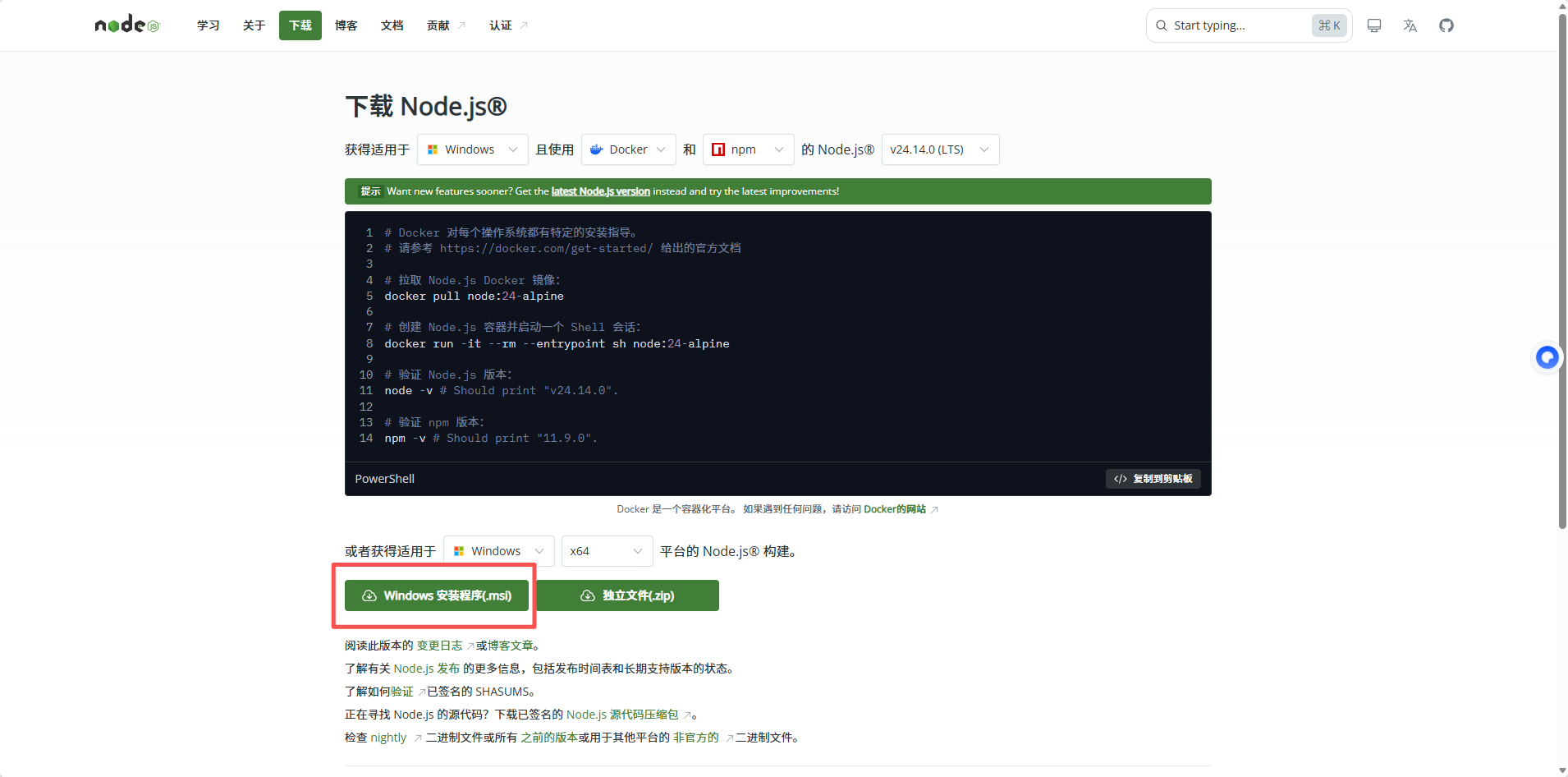Open the 贡献 nav item
This screenshot has height=777, width=1568.
(438, 25)
